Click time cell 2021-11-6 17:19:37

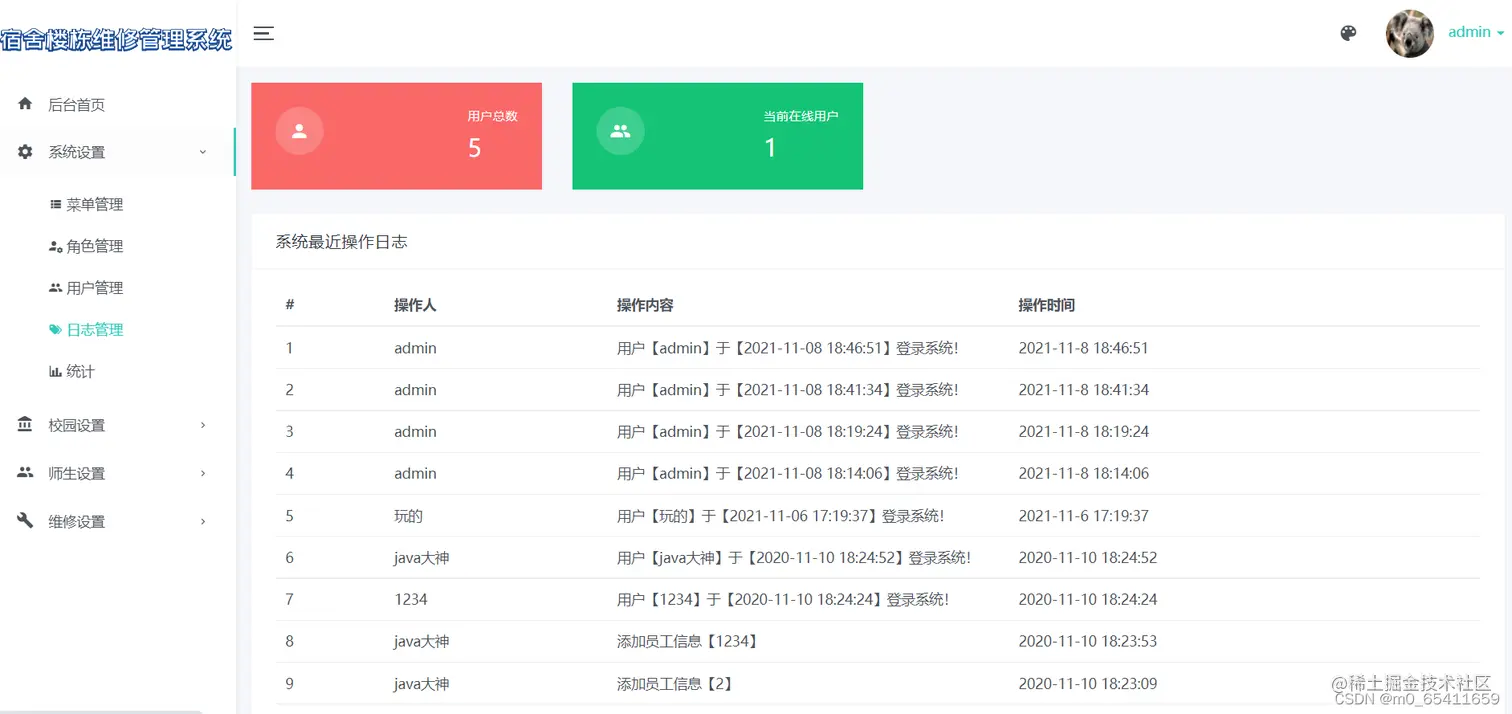click(x=1084, y=516)
